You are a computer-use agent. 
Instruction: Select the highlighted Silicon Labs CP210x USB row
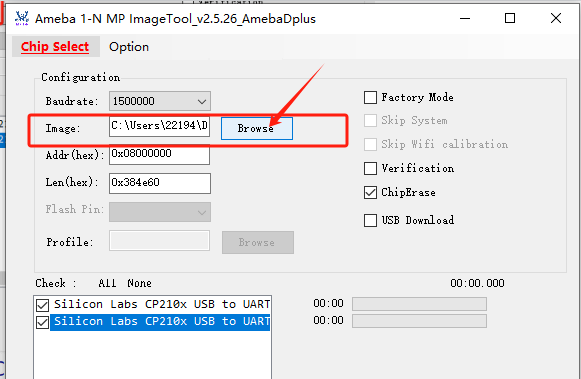(x=160, y=322)
